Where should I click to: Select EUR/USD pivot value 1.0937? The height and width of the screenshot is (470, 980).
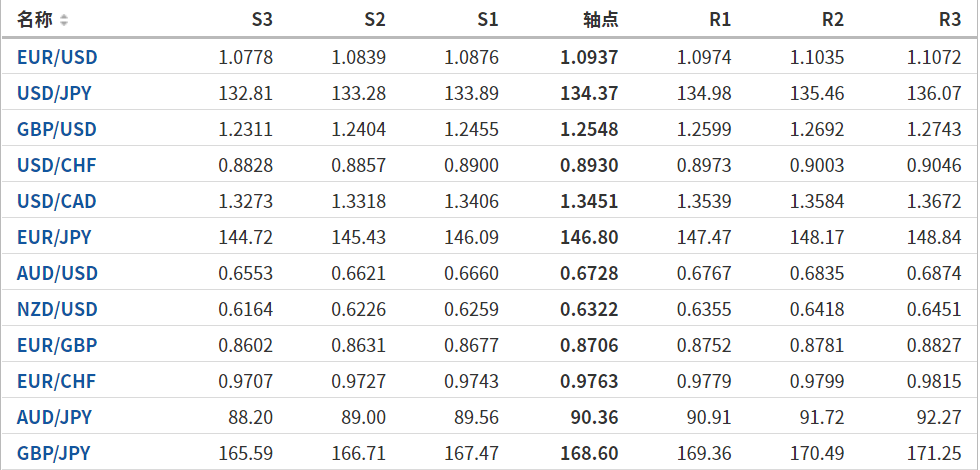tap(589, 58)
